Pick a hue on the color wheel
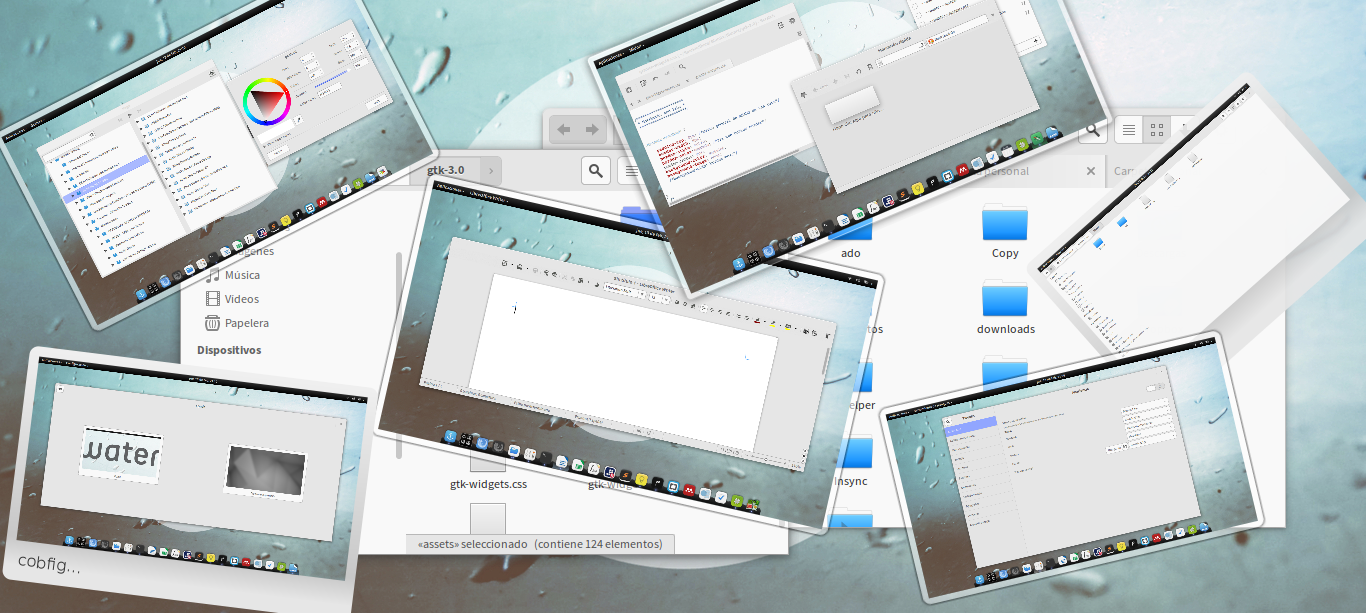This screenshot has width=1366, height=613. coord(267,101)
